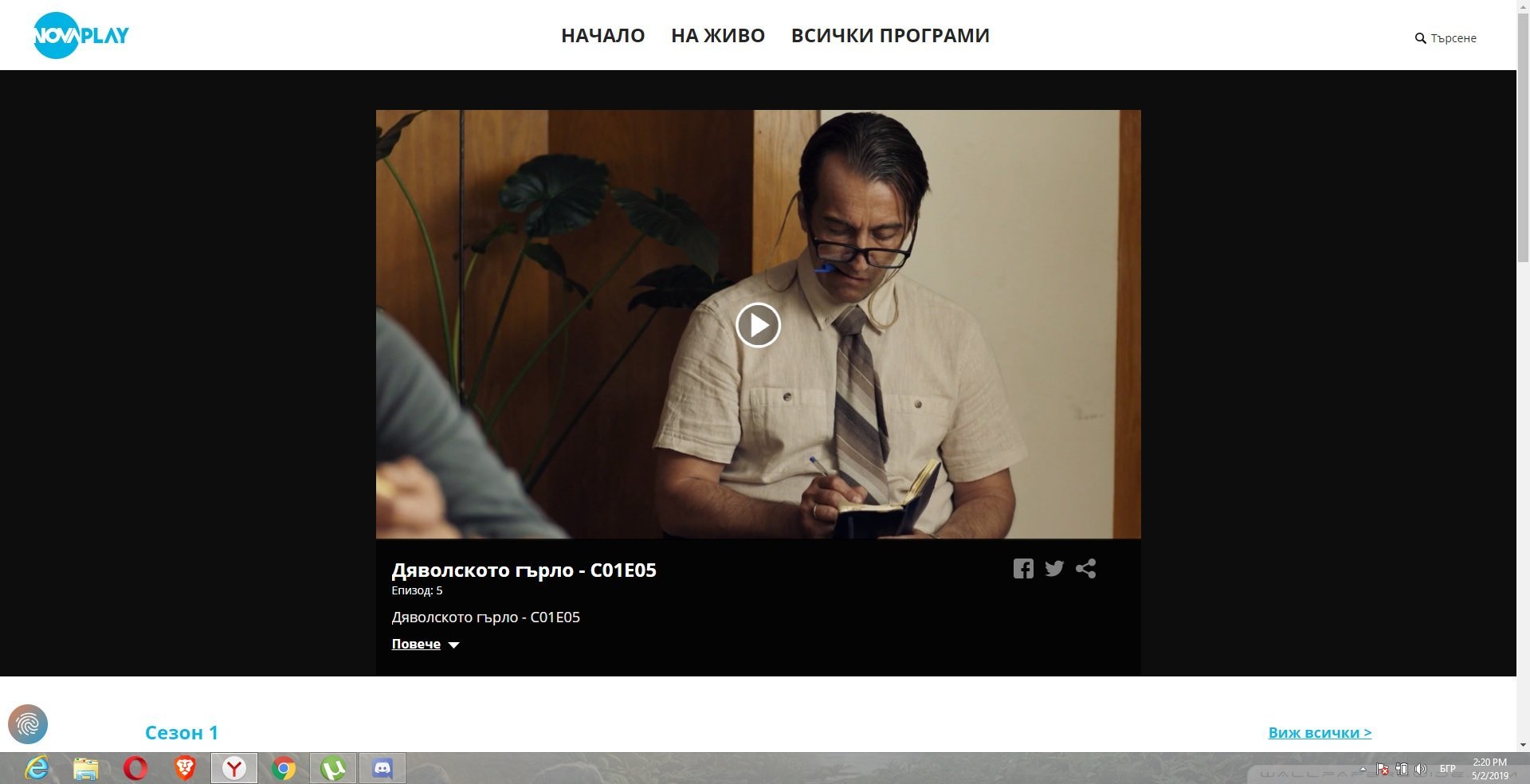Open ВСИЧКИ ПРОГРАМИ menu item

[890, 36]
